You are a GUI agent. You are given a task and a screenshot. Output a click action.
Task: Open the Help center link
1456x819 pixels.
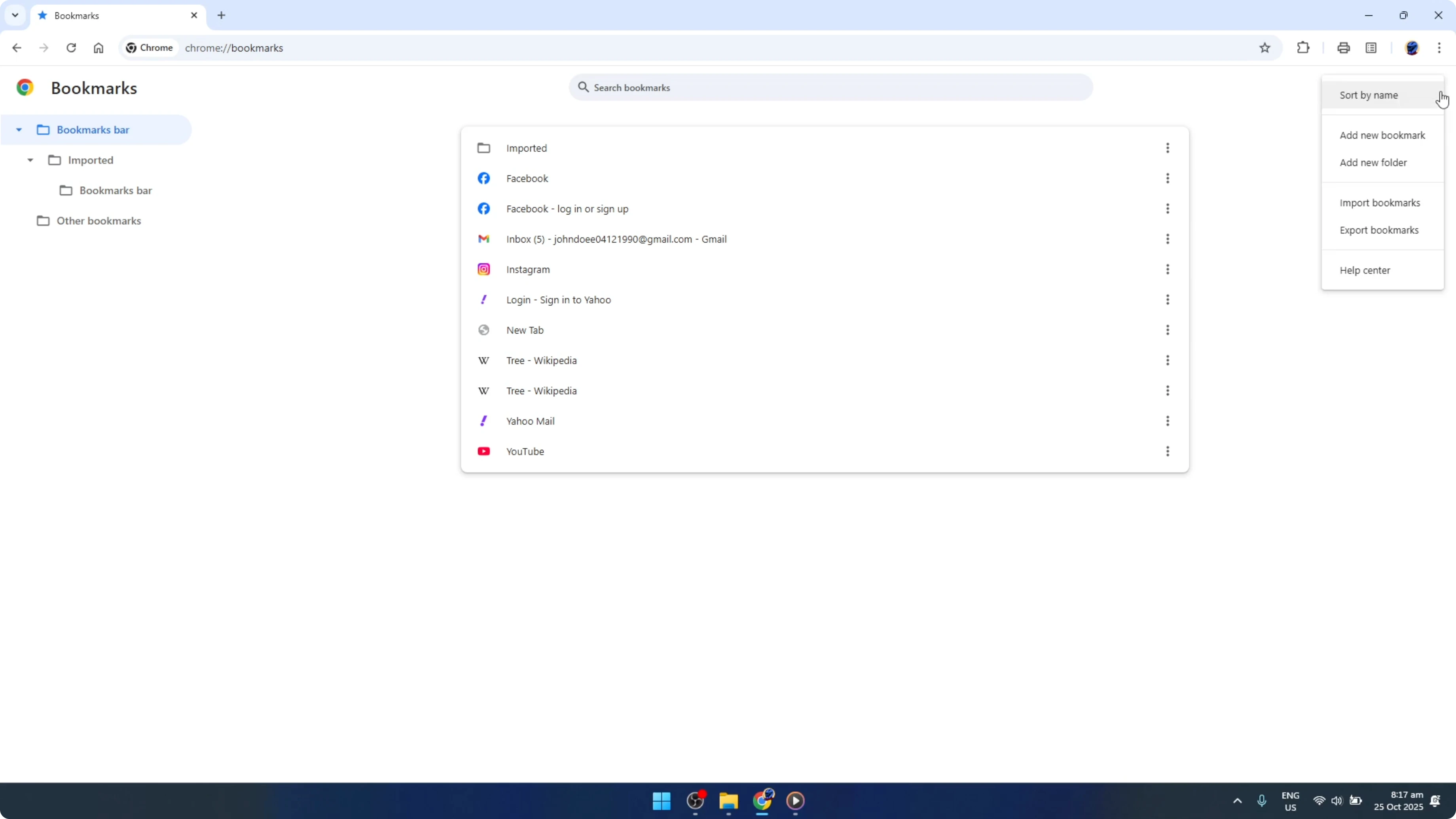1365,270
